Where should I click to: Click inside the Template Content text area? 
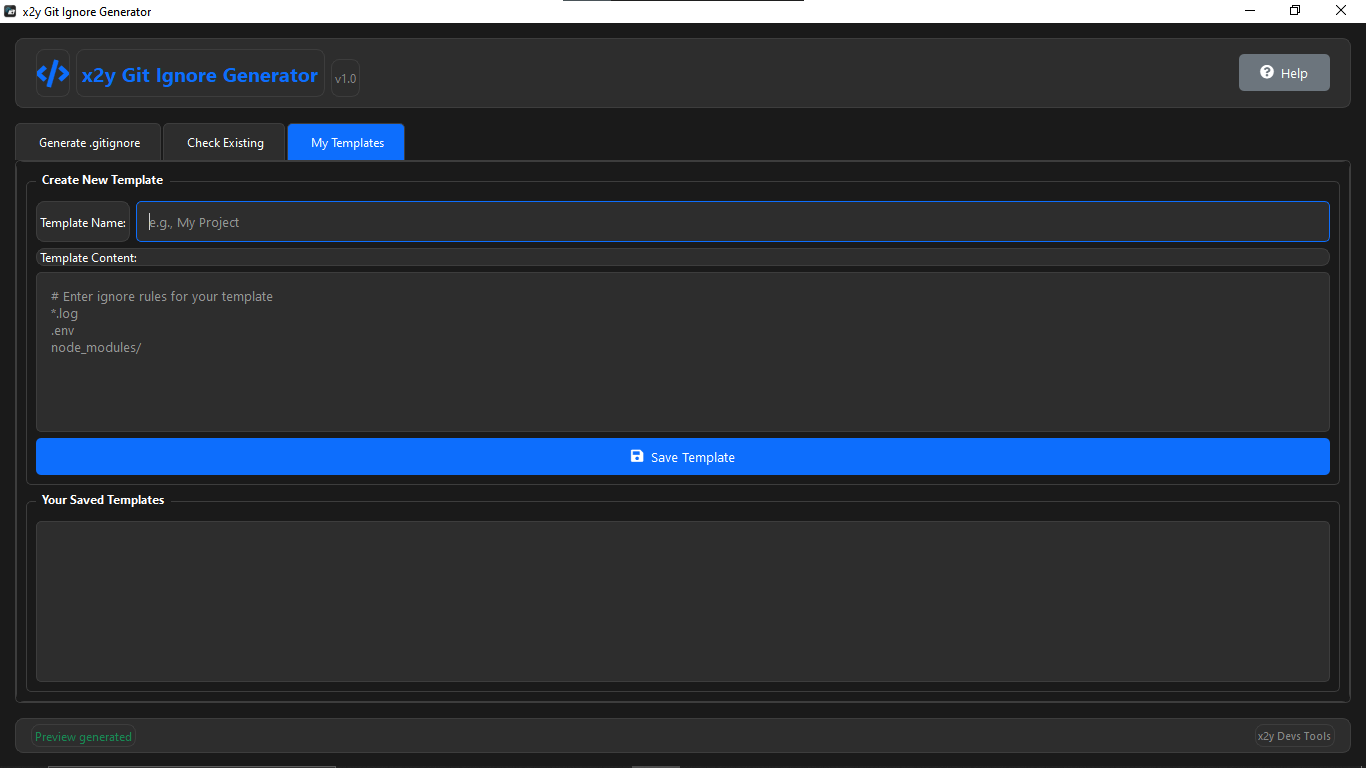click(x=683, y=350)
